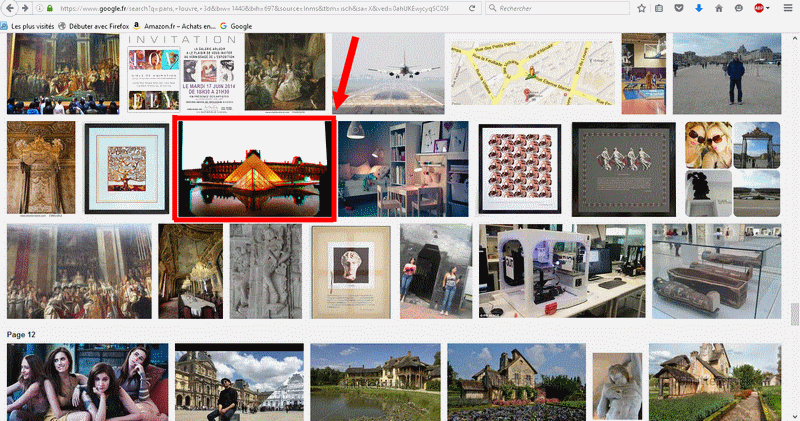This screenshot has width=800, height=421.
Task: Open the teal bedroom with desk thumbnail
Action: (403, 168)
